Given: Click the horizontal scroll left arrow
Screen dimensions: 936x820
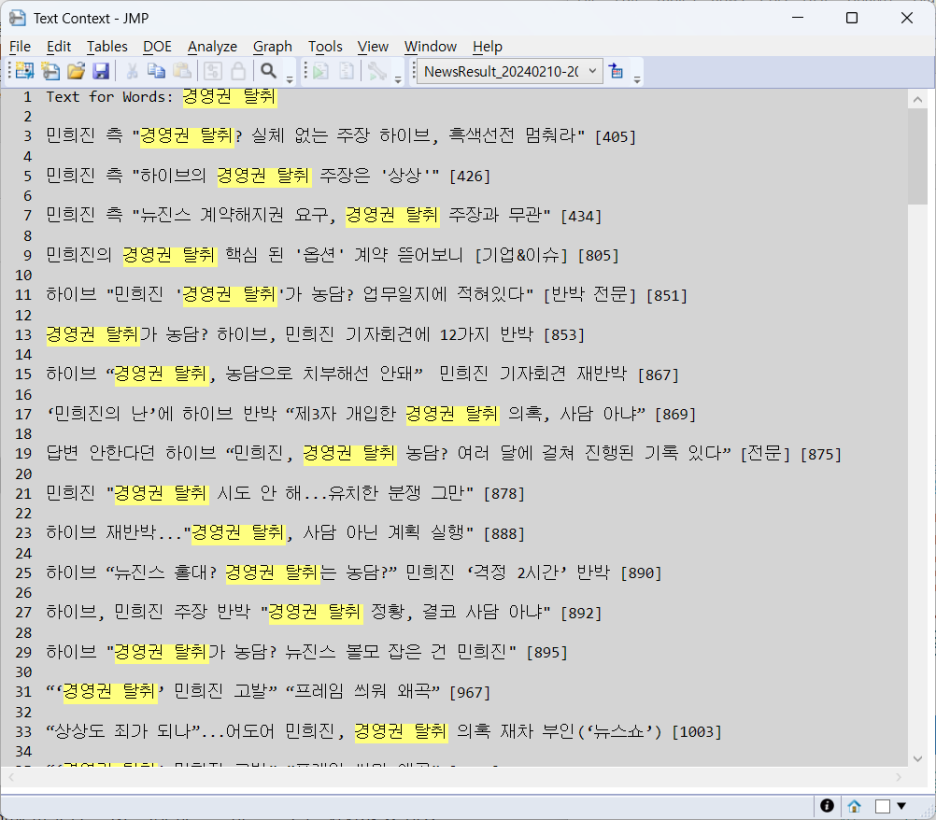Looking at the screenshot, I should click(10, 776).
